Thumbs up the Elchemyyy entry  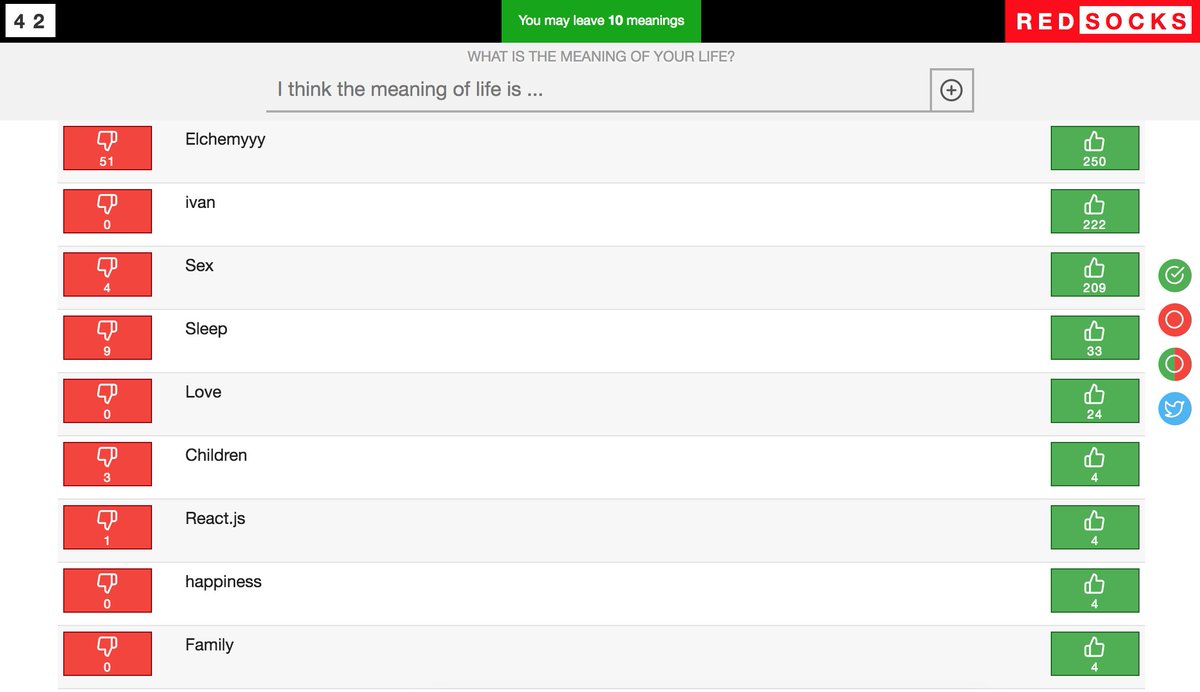(x=1094, y=148)
